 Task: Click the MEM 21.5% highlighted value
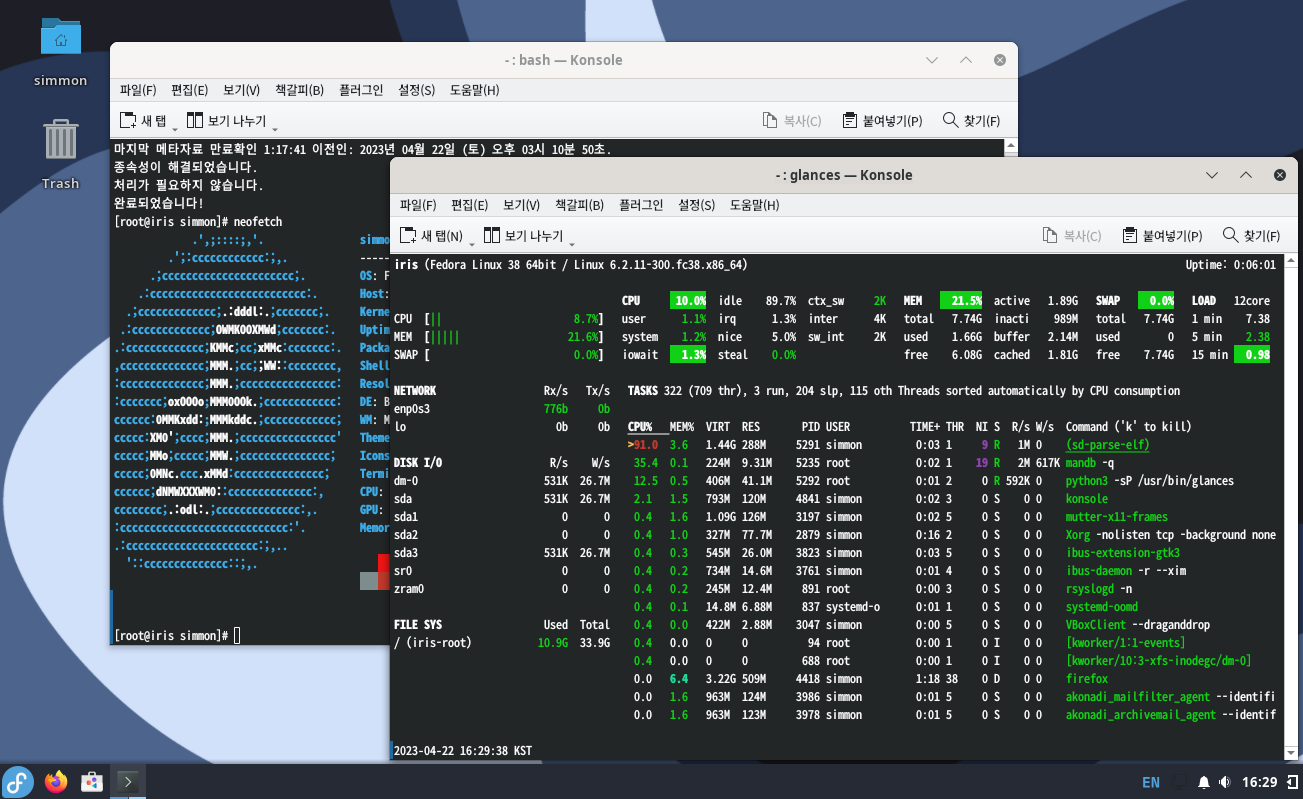(x=961, y=301)
